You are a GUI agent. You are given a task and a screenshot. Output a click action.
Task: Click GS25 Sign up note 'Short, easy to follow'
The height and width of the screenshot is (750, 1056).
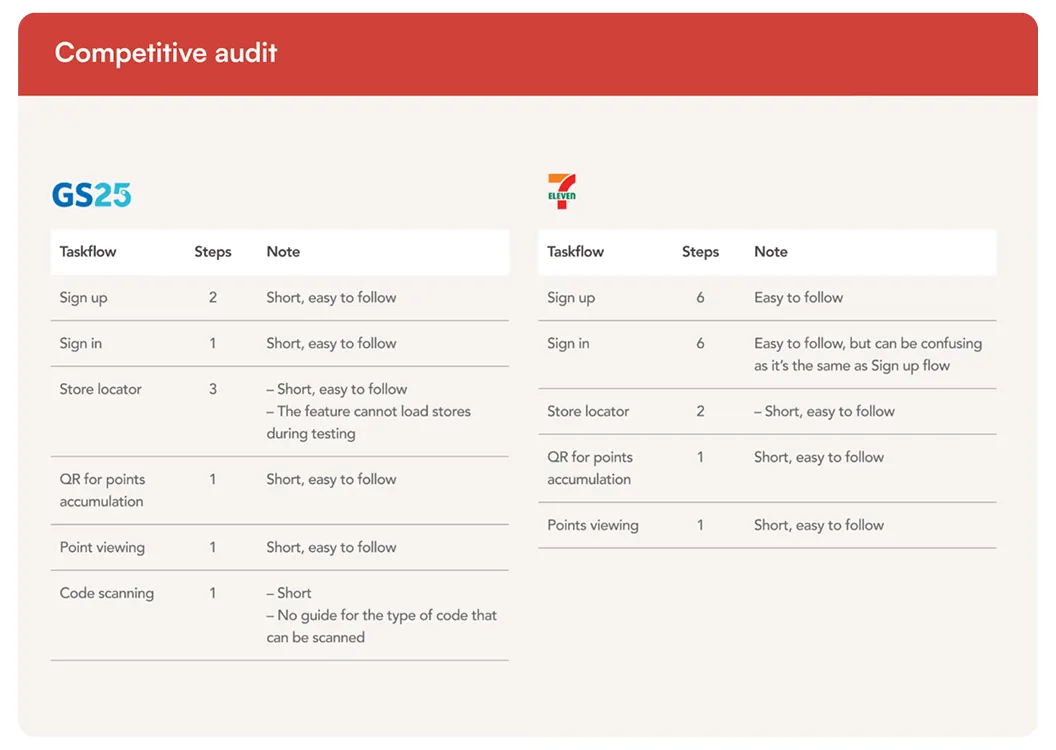(x=331, y=298)
